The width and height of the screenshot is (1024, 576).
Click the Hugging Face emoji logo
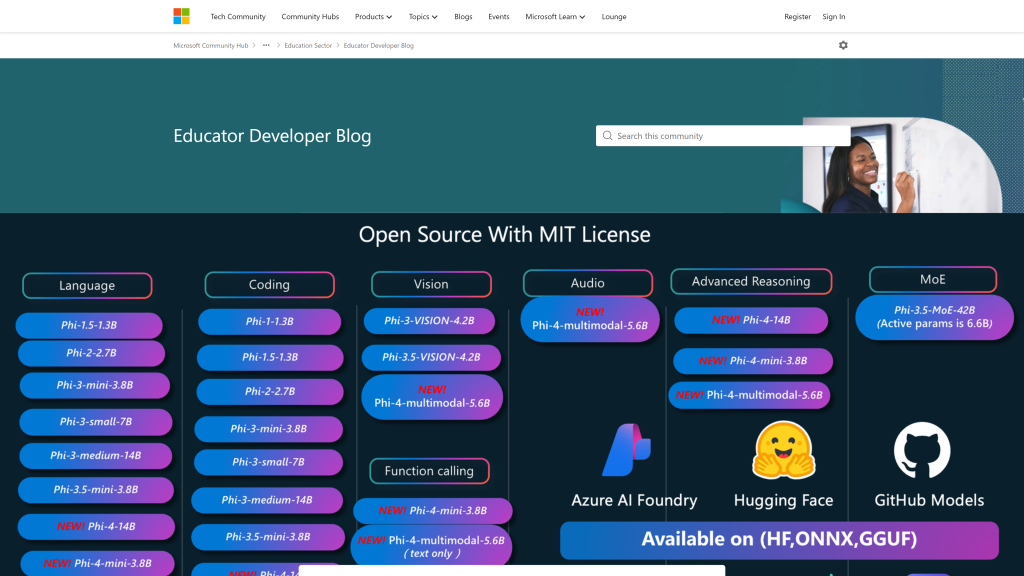(x=783, y=450)
